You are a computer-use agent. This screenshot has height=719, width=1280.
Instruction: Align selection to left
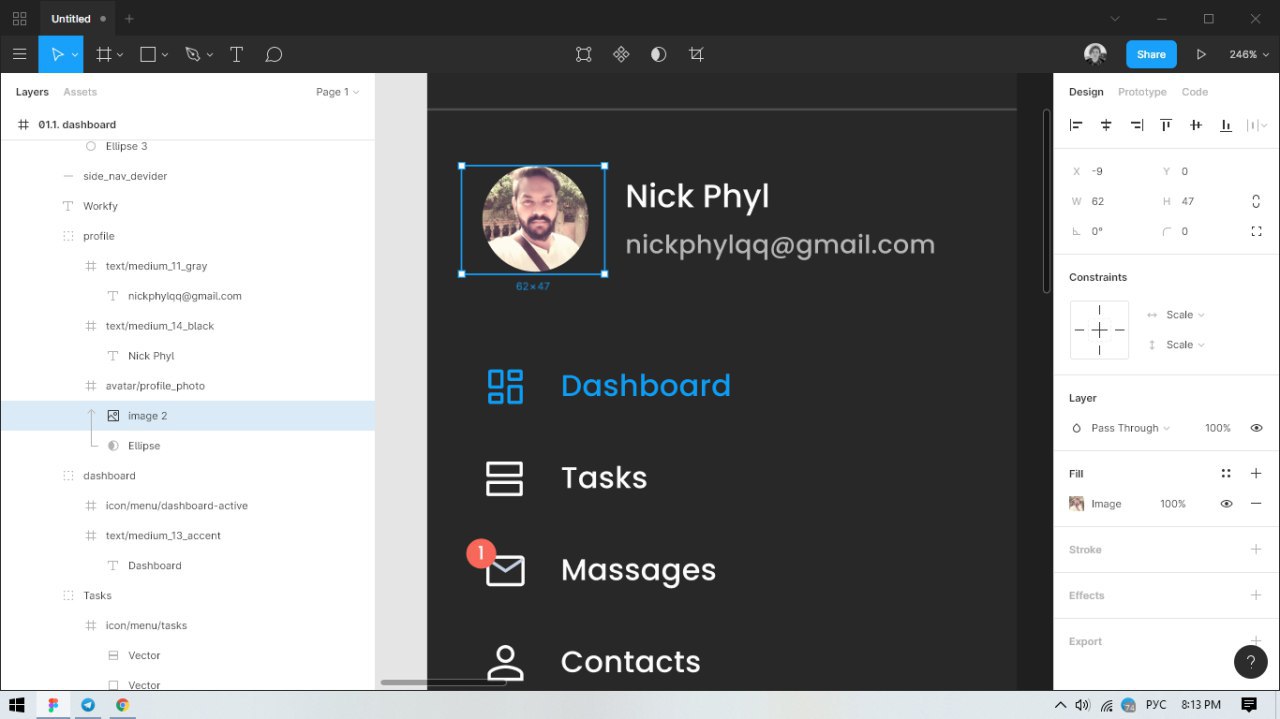coord(1076,125)
